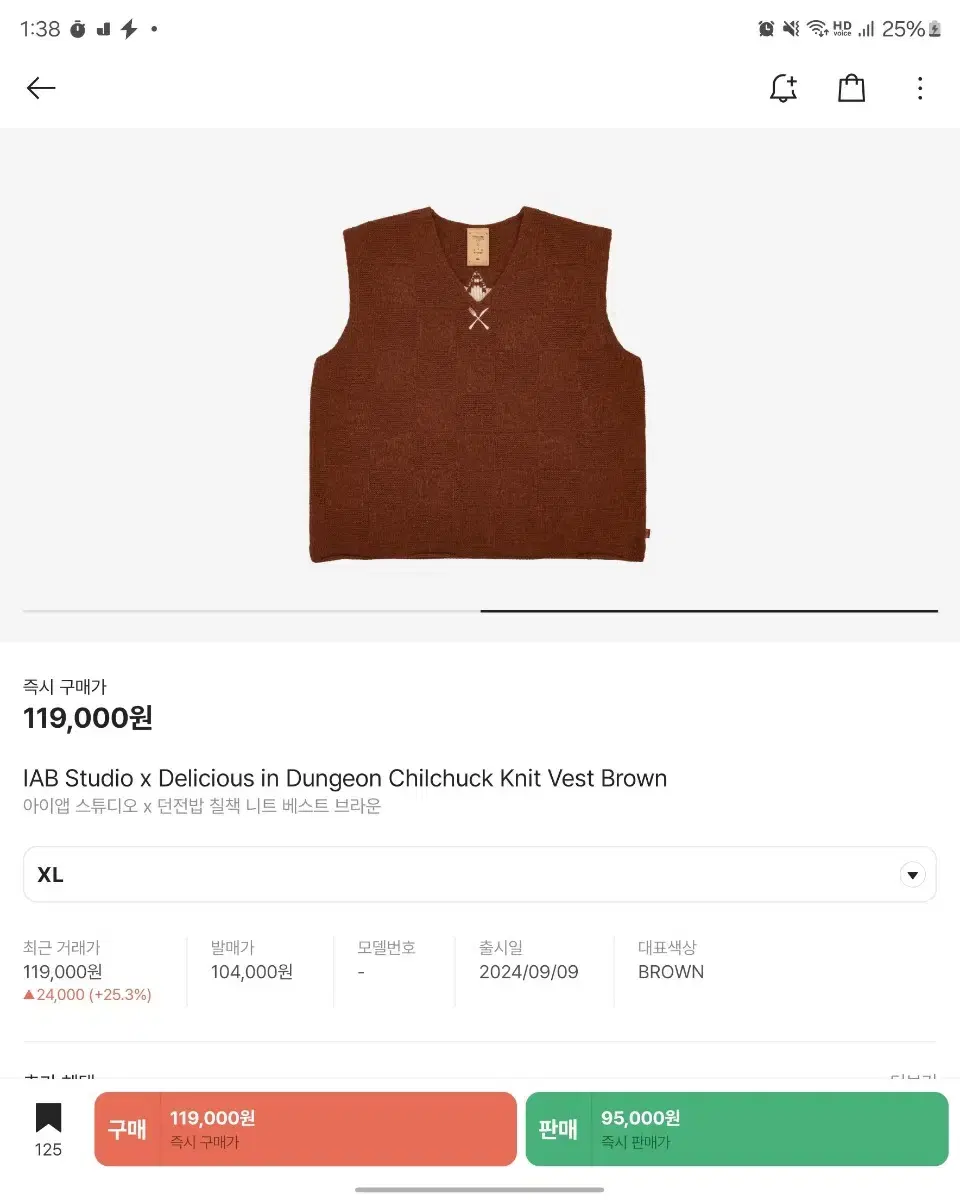Tap the battery 25% indicator
Screen dimensions: 960x1200
click(911, 29)
